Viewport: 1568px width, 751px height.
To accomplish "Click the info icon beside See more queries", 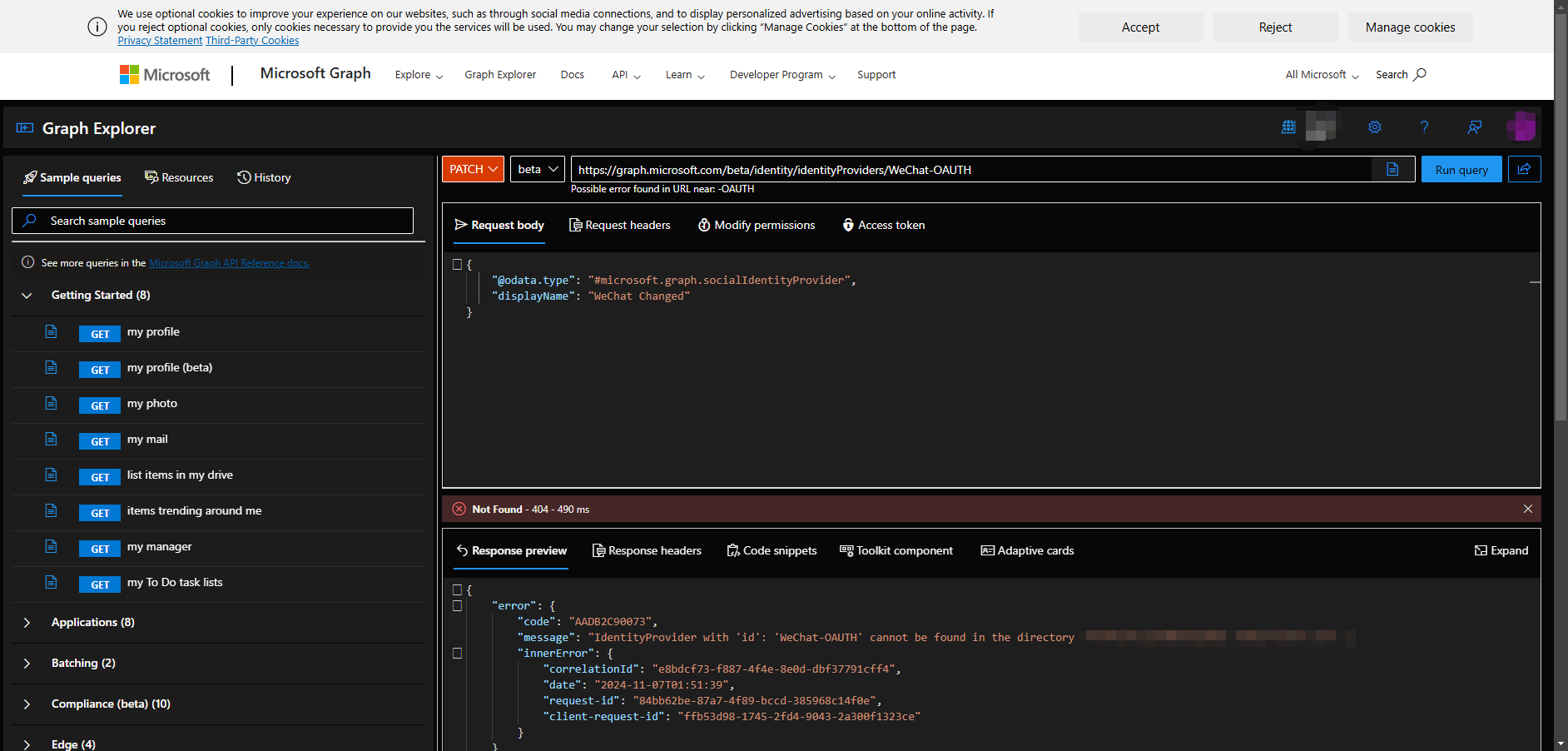I will click(27, 262).
